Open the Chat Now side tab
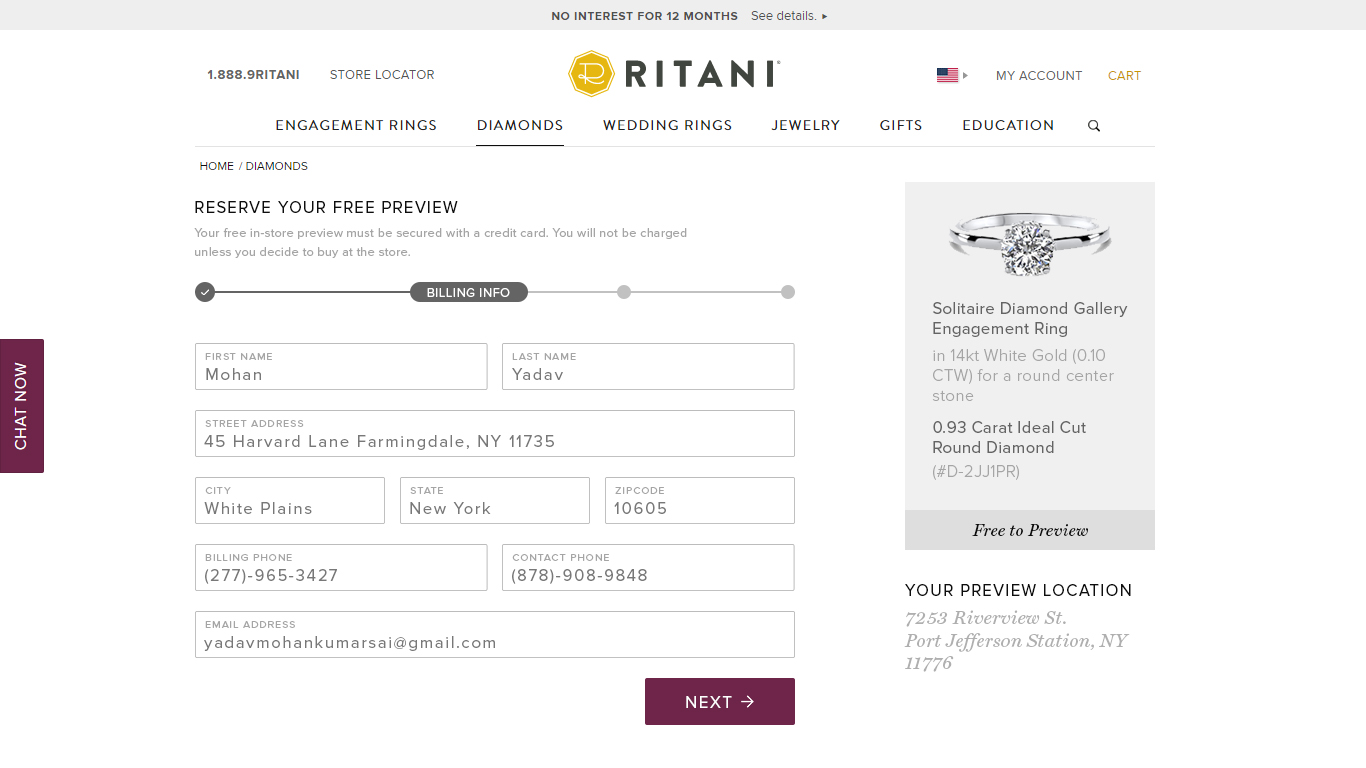The width and height of the screenshot is (1366, 768). (x=22, y=405)
